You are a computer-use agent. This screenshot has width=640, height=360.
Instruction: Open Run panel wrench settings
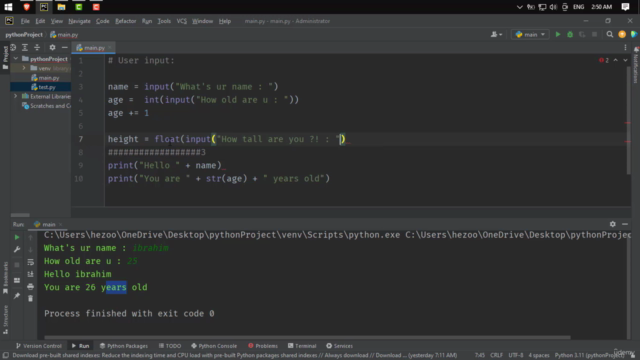pos(17,249)
